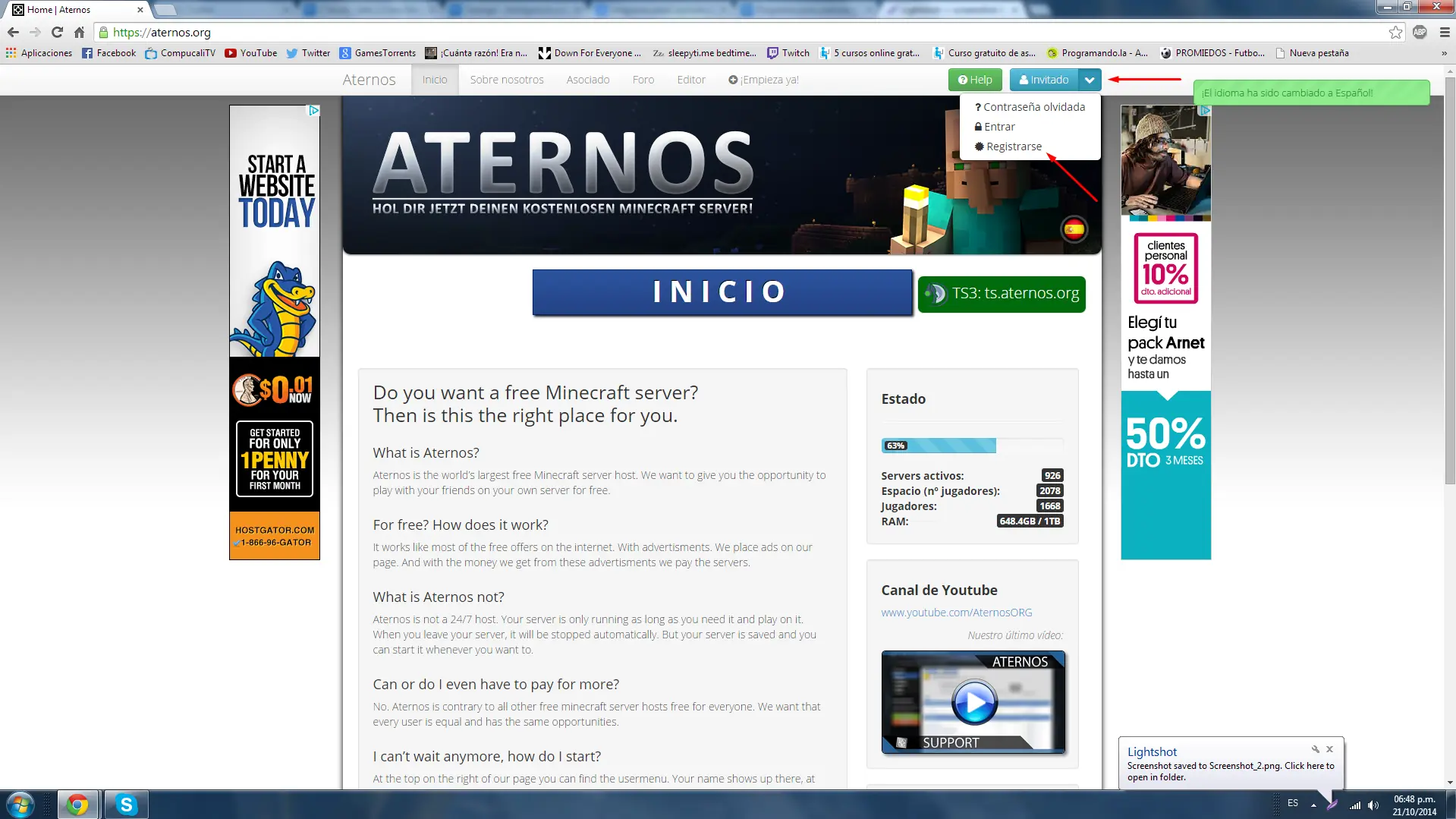Open the Foro navigation item

(x=643, y=80)
